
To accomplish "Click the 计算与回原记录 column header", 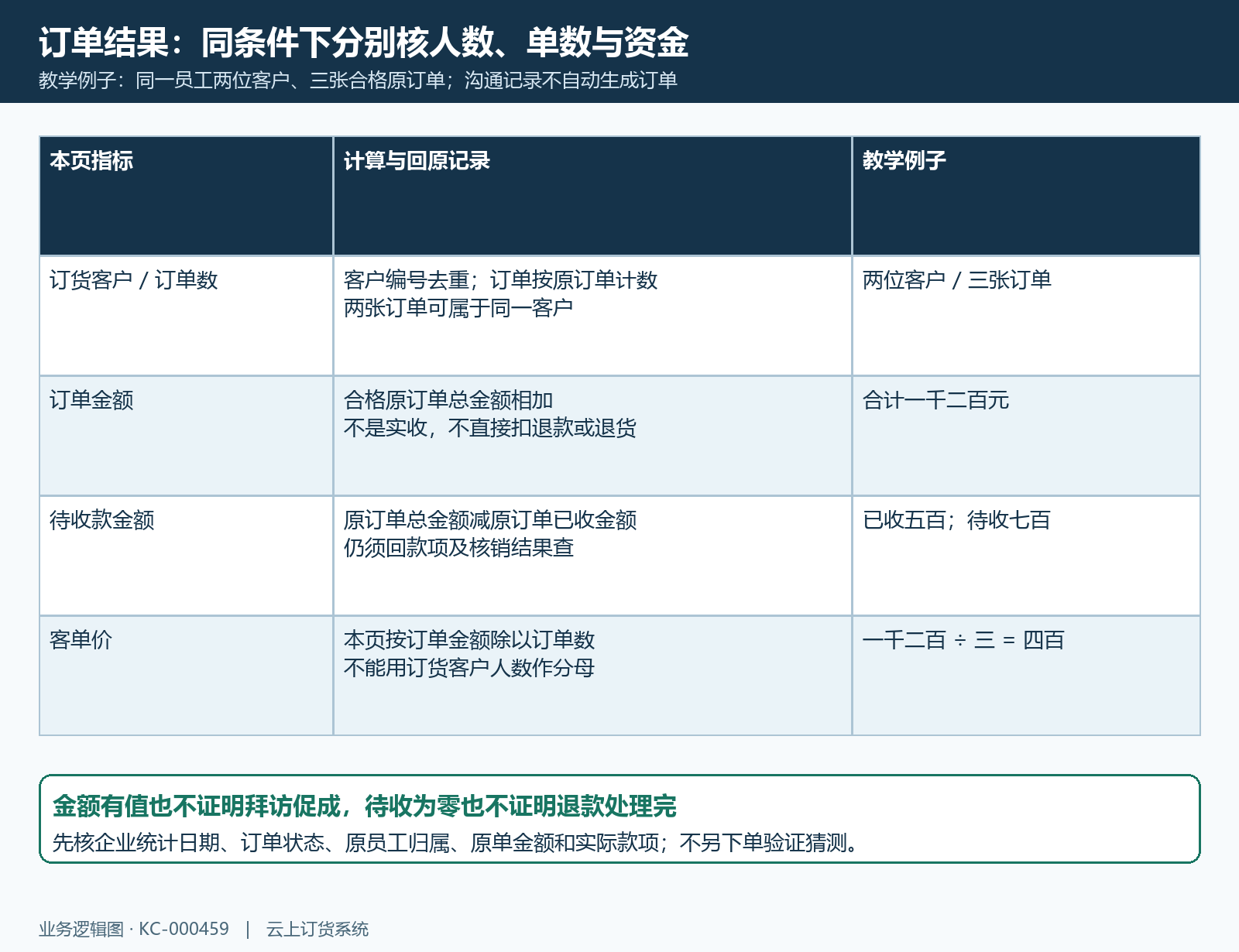I will pyautogui.click(x=592, y=196).
